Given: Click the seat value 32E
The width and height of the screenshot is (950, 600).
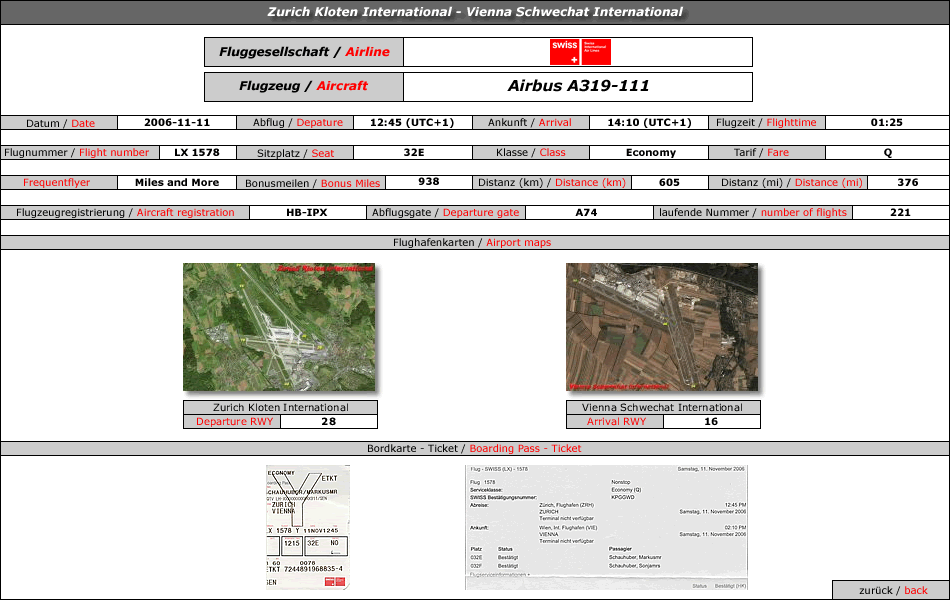Looking at the screenshot, I should [414, 153].
